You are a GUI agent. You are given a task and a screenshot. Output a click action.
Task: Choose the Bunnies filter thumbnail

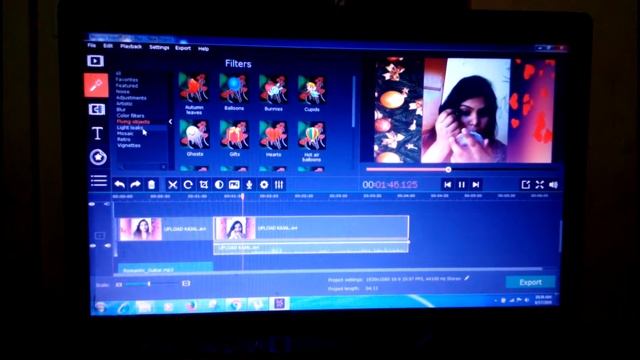point(273,89)
